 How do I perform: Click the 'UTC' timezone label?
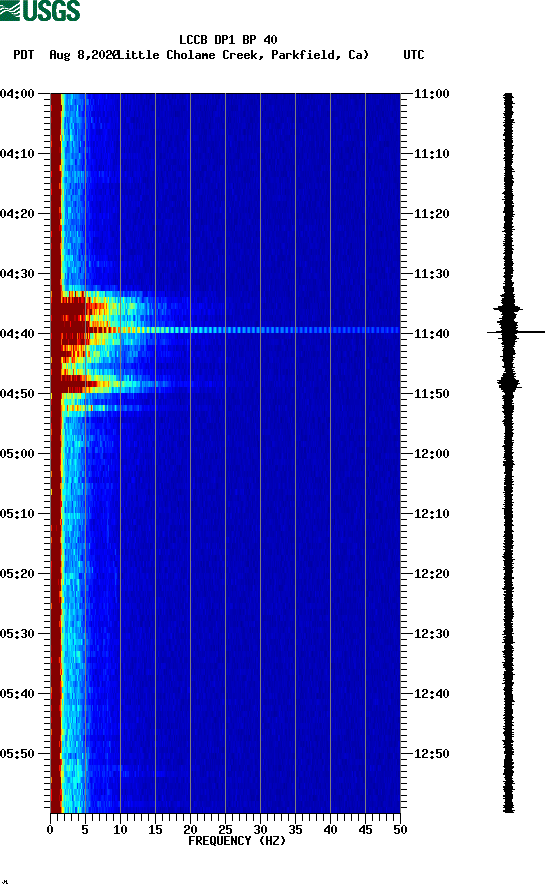point(414,55)
